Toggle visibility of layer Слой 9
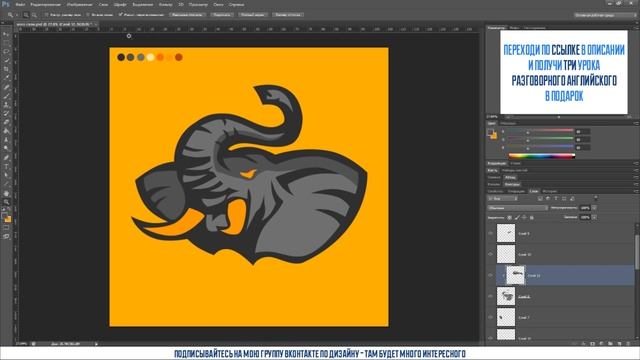 (490, 233)
